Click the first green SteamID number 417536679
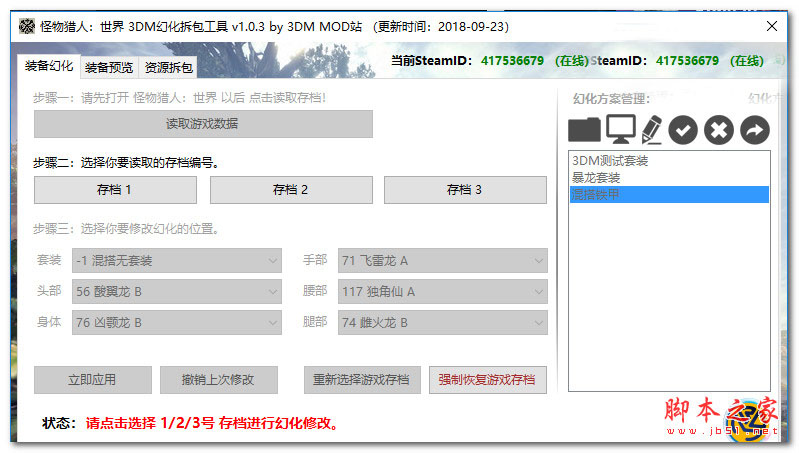The width and height of the screenshot is (799, 453). pos(512,61)
